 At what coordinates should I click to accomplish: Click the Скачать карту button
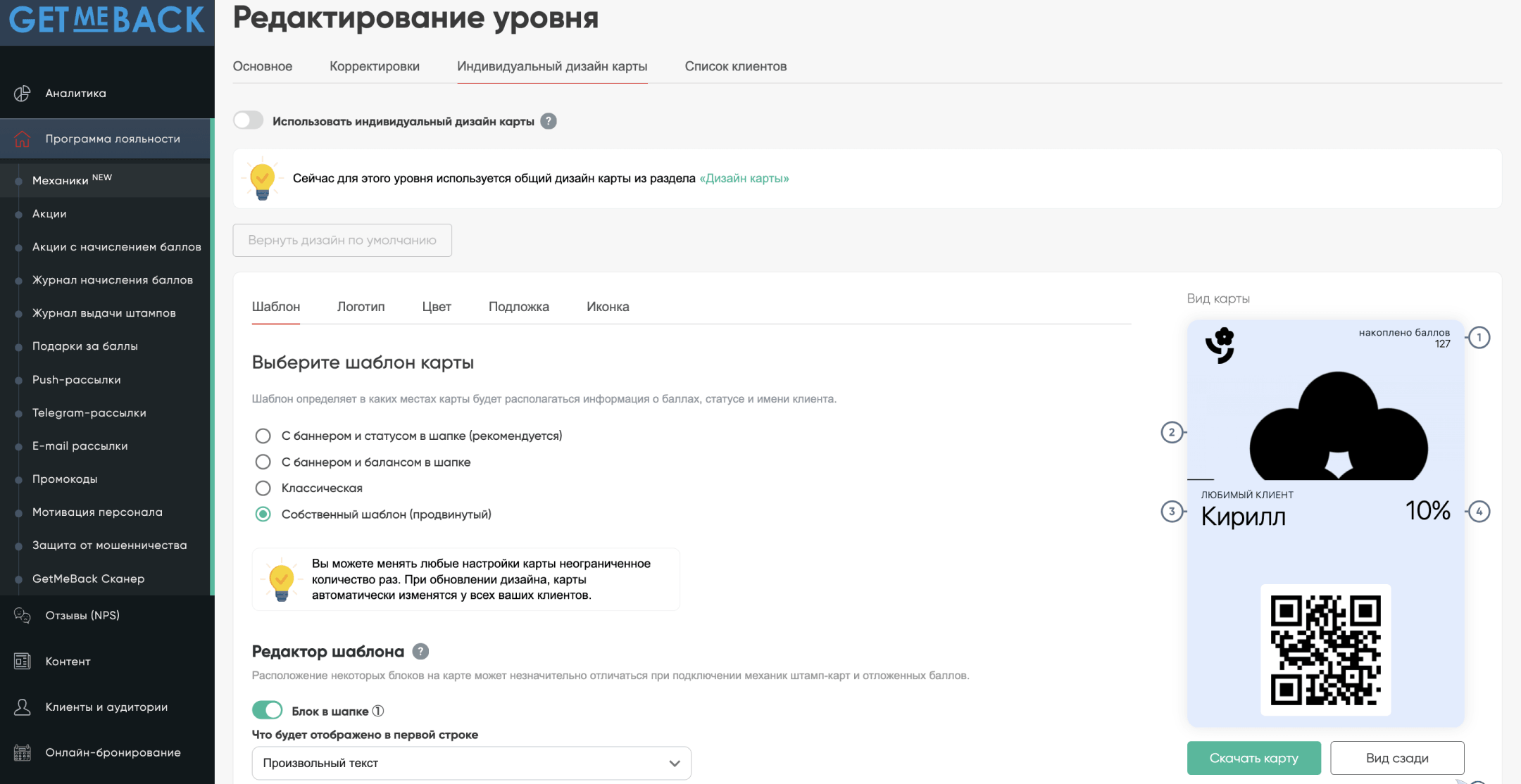(1253, 758)
